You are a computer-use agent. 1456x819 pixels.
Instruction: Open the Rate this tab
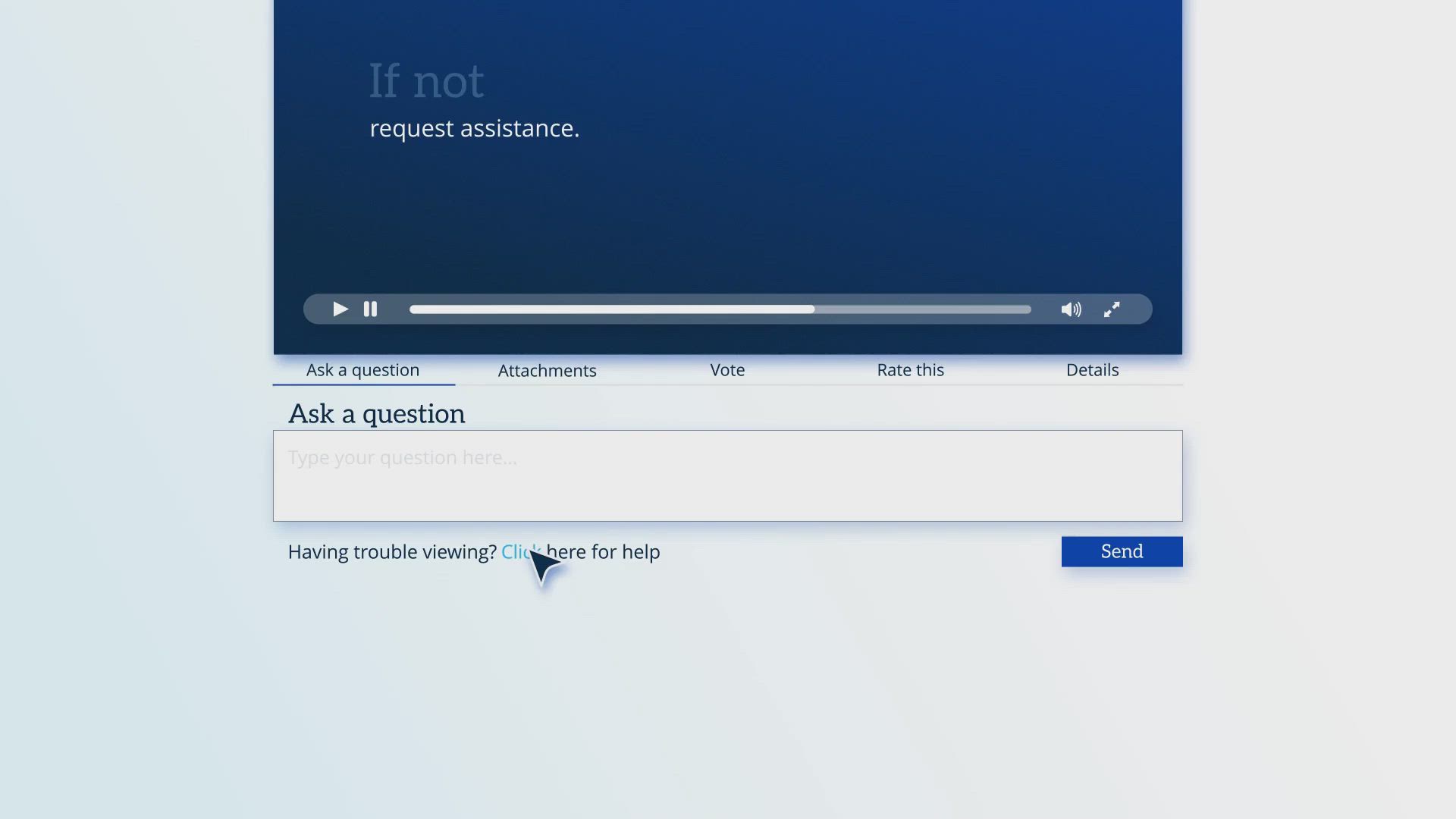click(x=910, y=370)
